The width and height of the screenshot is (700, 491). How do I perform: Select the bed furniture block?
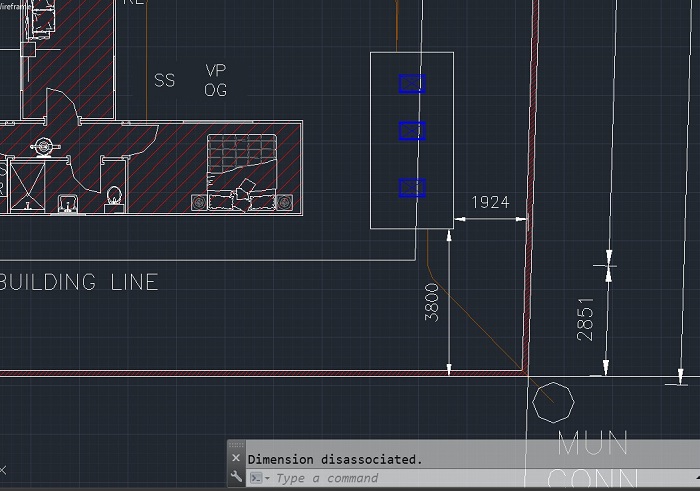click(242, 172)
